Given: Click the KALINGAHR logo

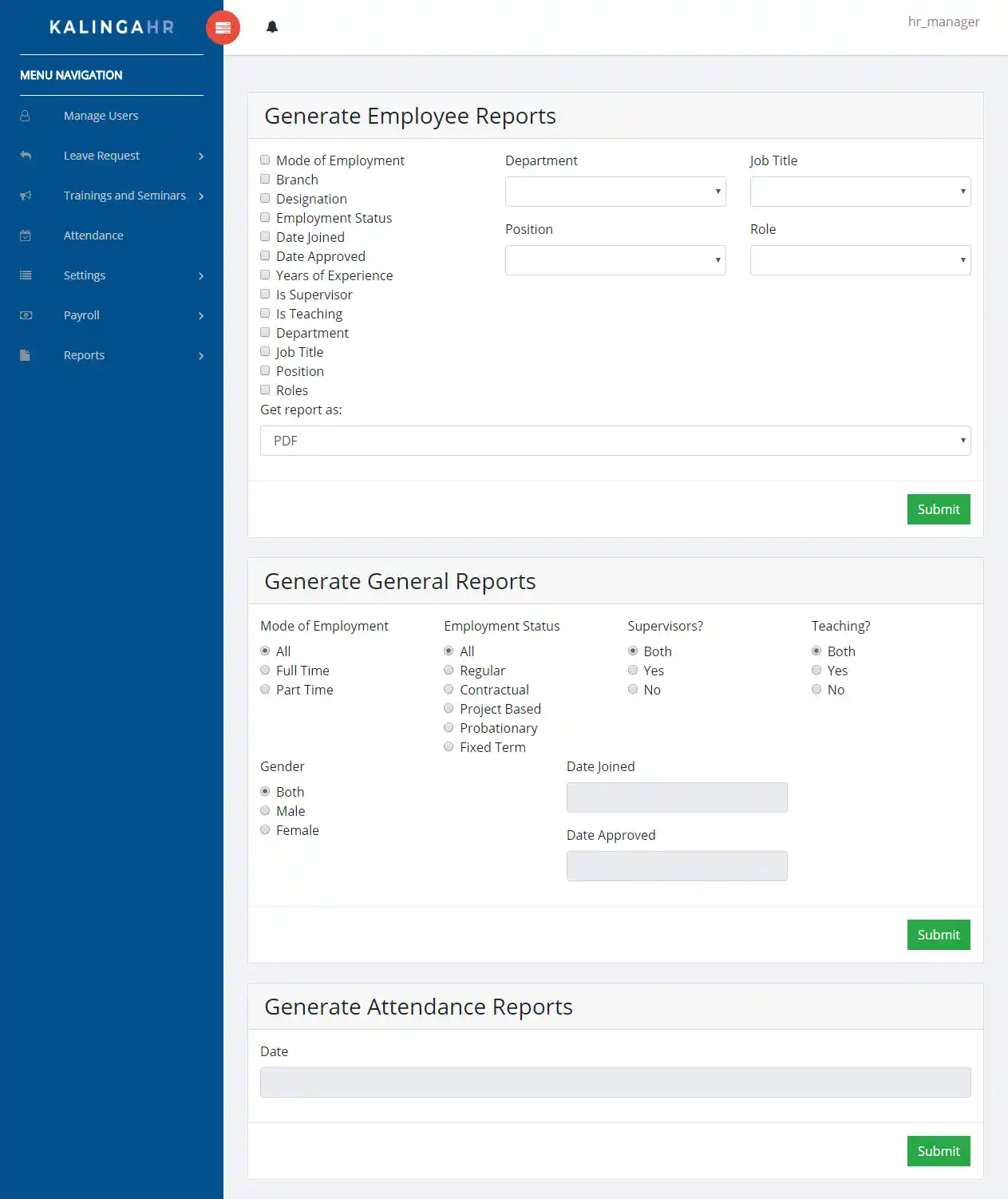Looking at the screenshot, I should [x=112, y=27].
